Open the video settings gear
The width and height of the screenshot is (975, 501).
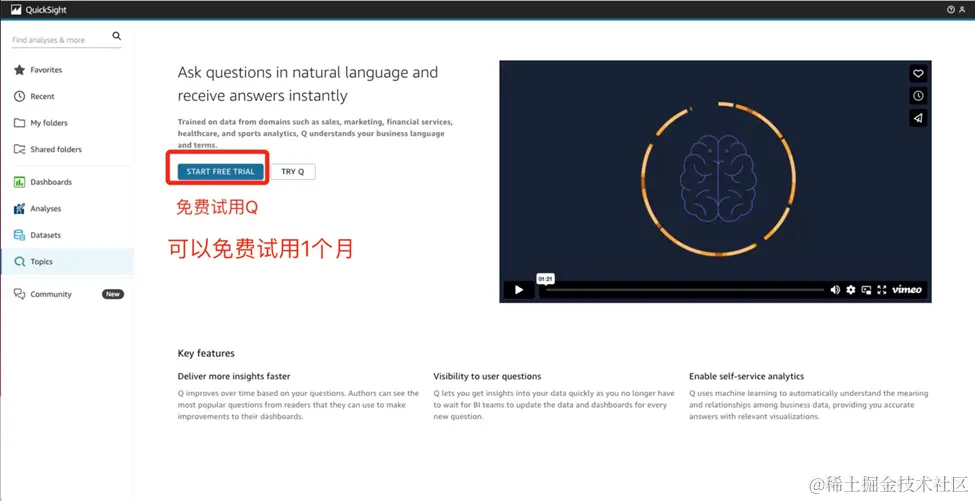tap(851, 290)
